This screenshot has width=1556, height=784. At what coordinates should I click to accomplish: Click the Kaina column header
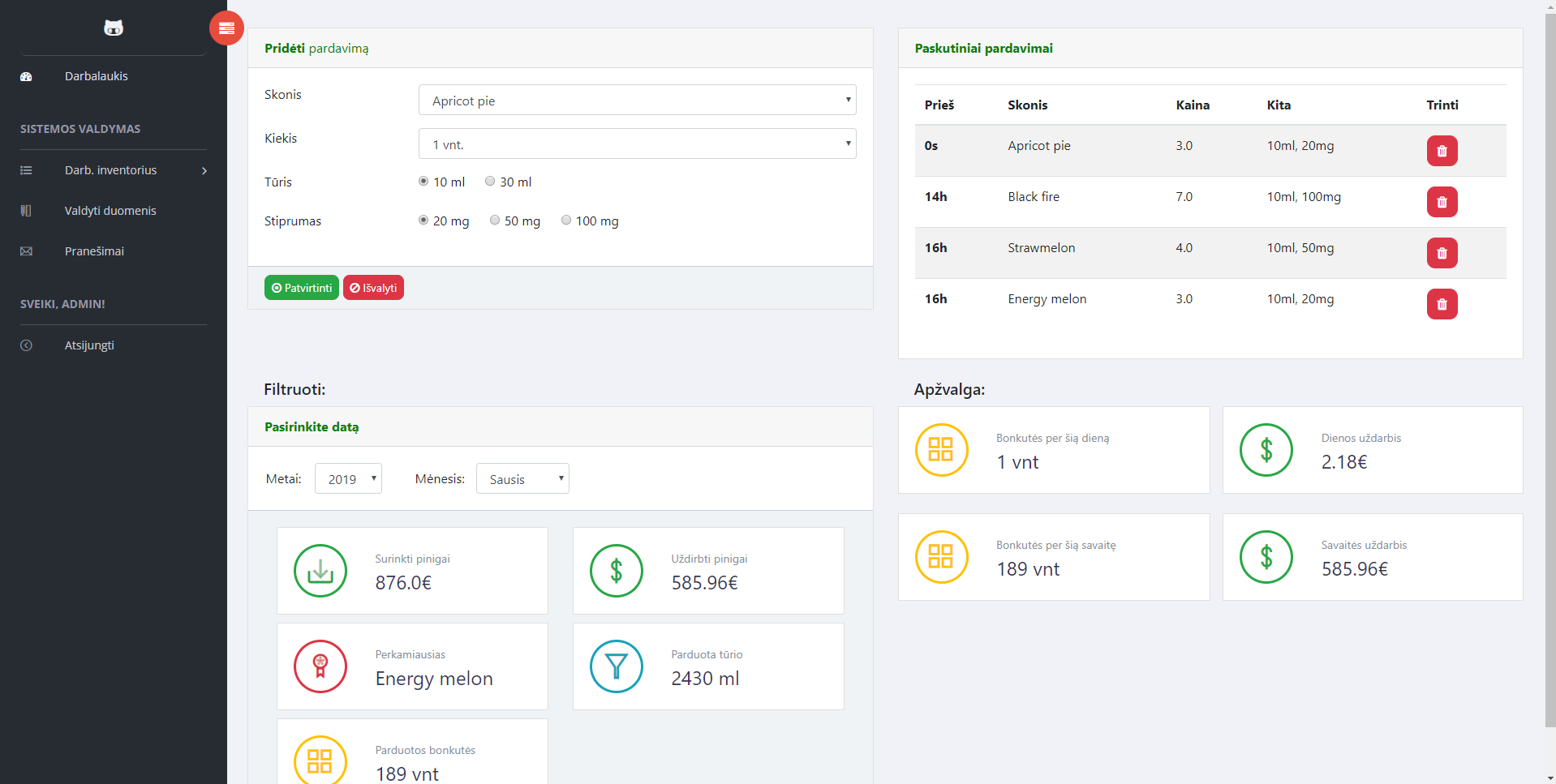tap(1193, 105)
